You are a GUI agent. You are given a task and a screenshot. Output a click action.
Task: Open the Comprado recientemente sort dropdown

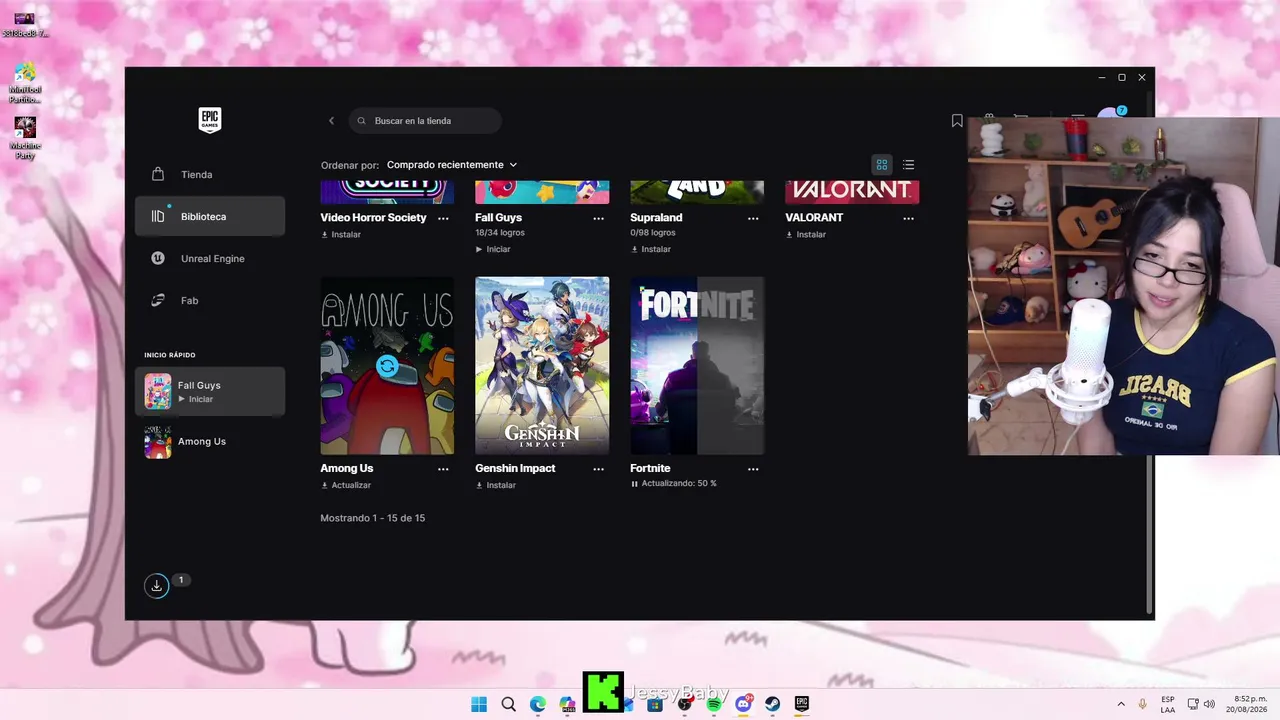(x=452, y=165)
